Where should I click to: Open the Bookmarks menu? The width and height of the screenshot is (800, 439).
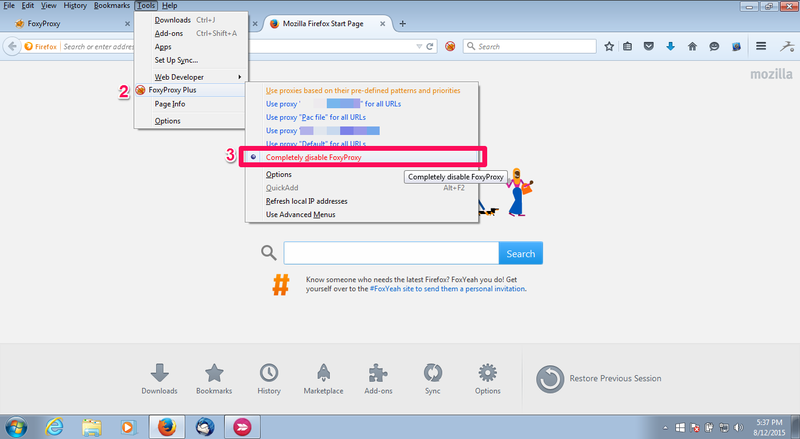click(112, 6)
